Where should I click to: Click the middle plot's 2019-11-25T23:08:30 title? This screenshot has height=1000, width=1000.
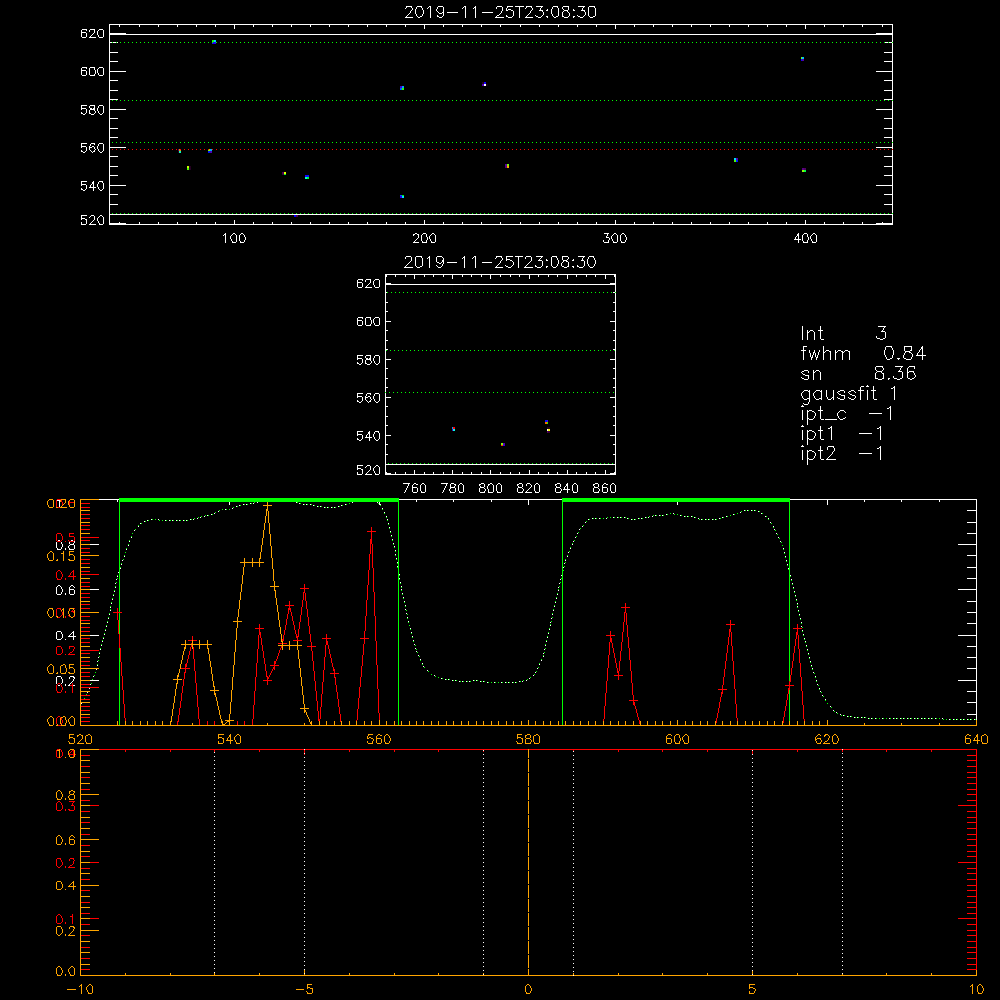point(500,262)
